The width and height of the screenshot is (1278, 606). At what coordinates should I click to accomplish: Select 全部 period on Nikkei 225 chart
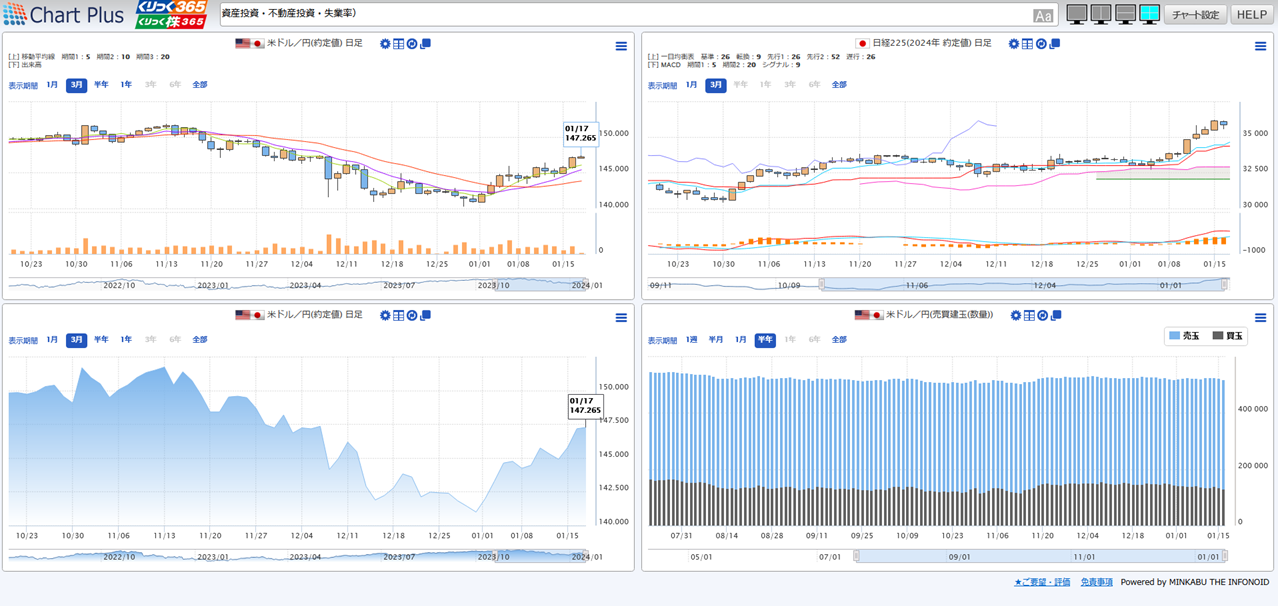[x=839, y=85]
